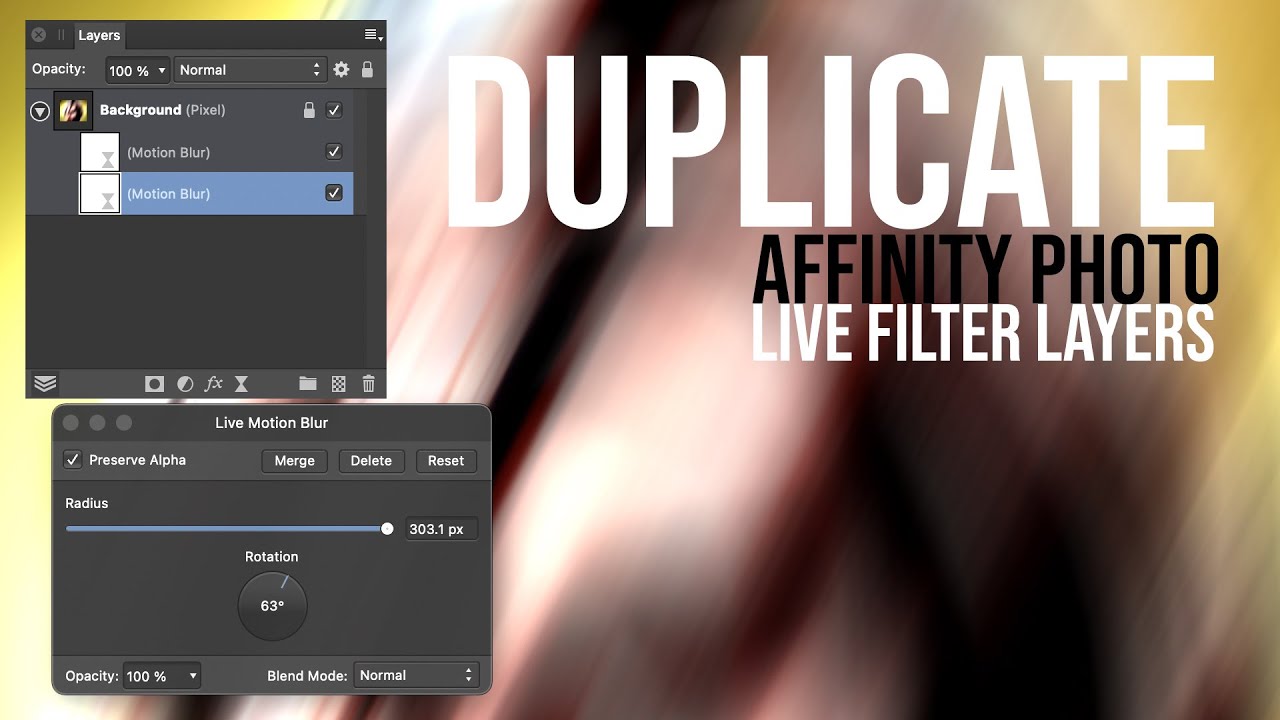Toggle visibility checkbox of the Background layer
This screenshot has width=1280, height=720.
[x=334, y=110]
